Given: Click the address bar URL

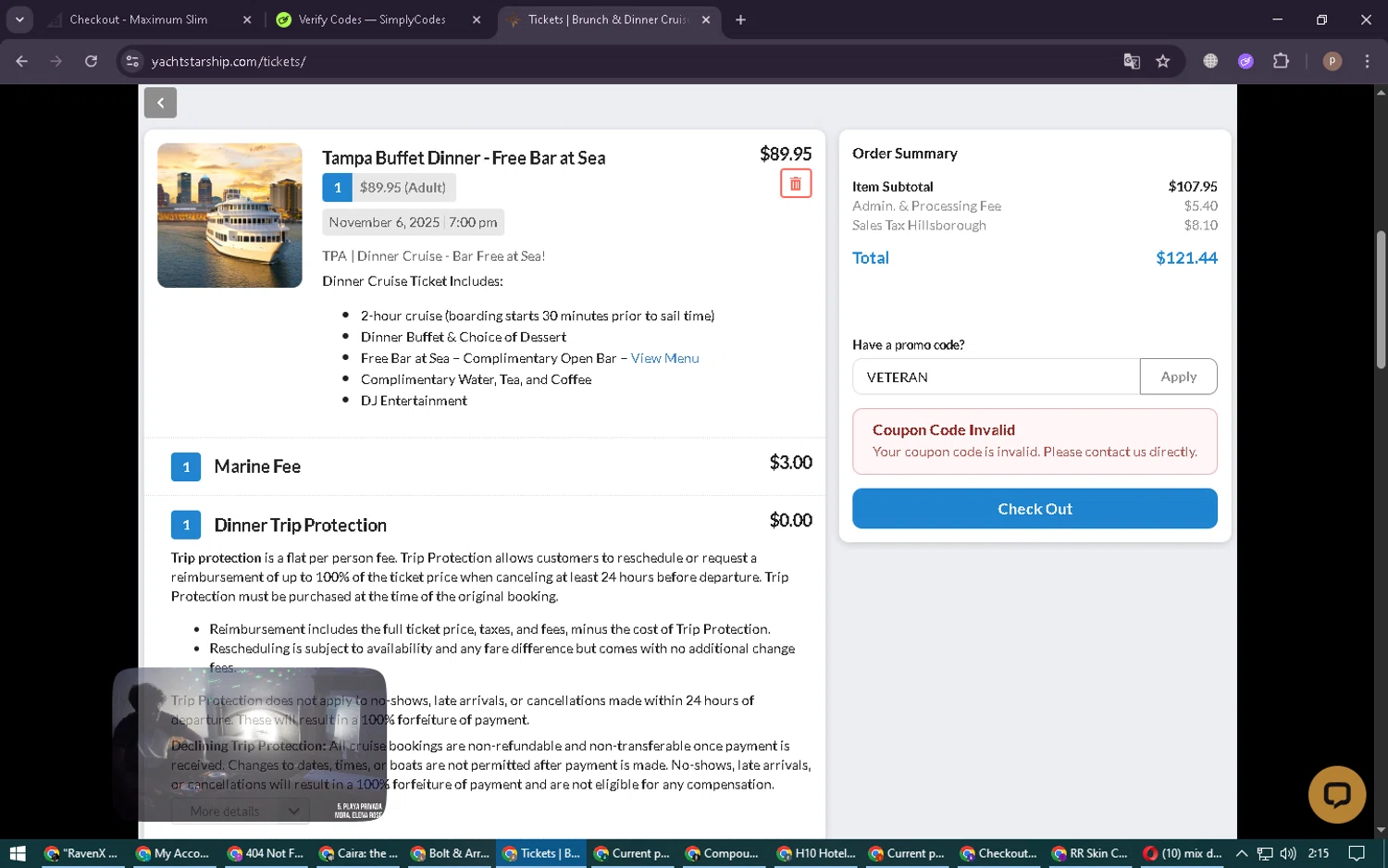Looking at the screenshot, I should 229,61.
